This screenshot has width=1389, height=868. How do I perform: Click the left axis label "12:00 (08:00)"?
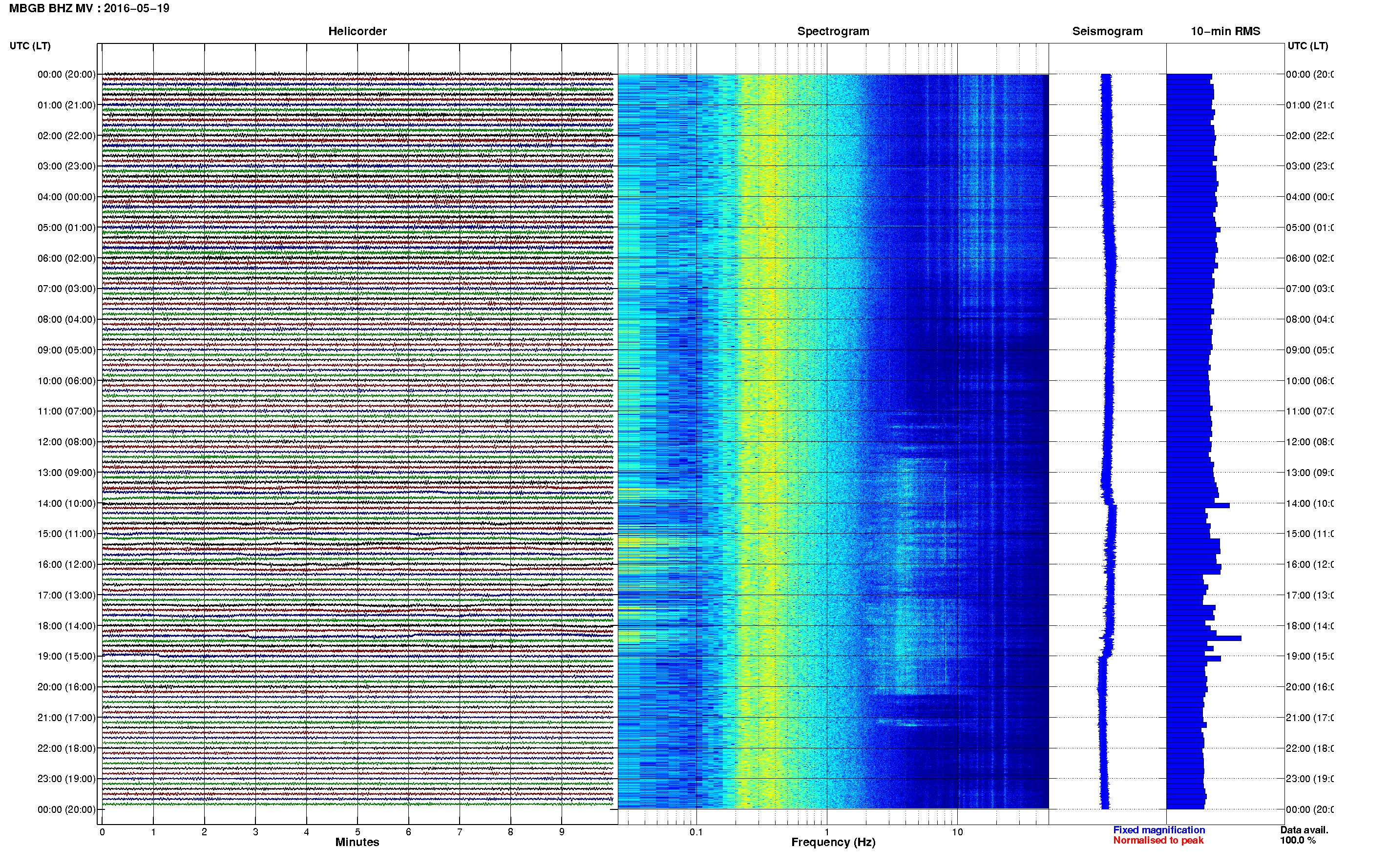66,442
